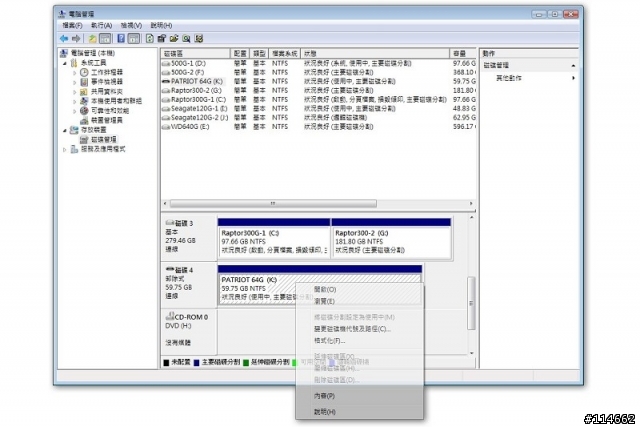Expand the 服務及應用程式 node arrow
640x427 pixels.
(64, 149)
